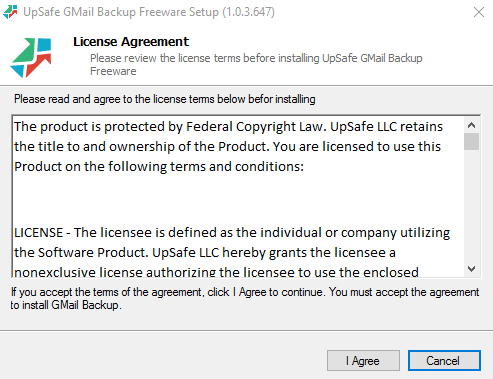
Task: Click the scrollbar track below the thumb
Action: pyautogui.click(x=471, y=205)
